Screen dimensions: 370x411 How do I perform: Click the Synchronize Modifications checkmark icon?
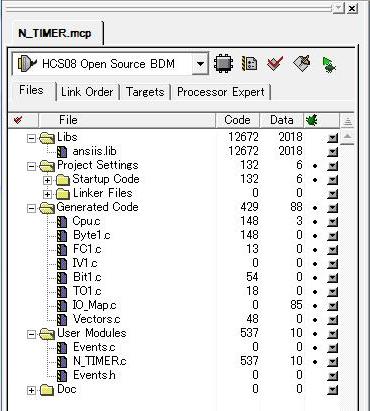point(275,63)
